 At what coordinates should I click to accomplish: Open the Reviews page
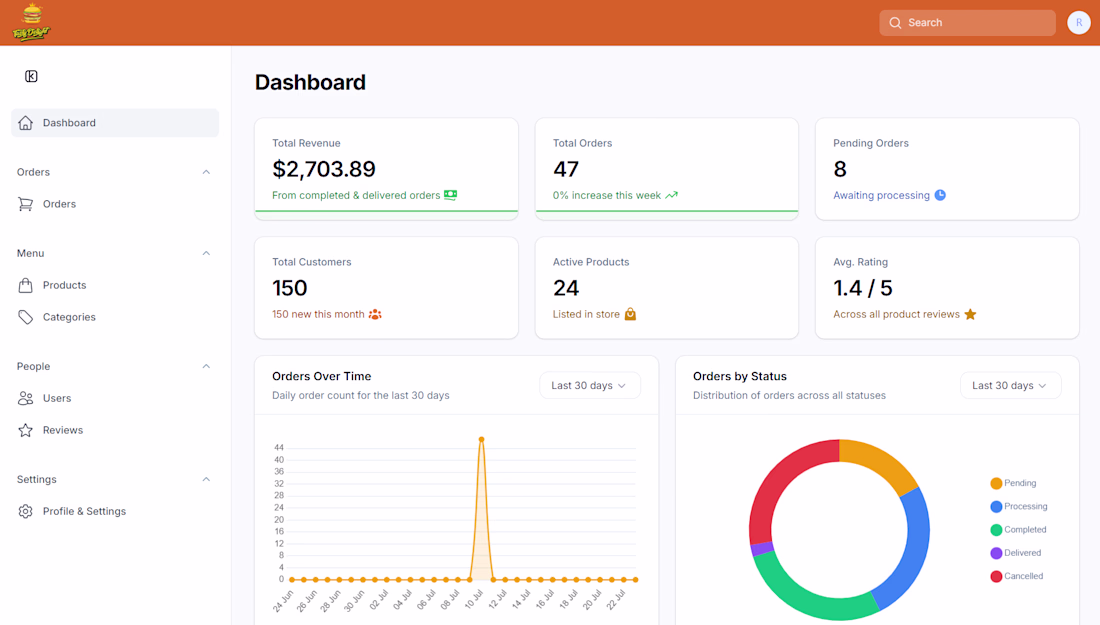point(115,430)
